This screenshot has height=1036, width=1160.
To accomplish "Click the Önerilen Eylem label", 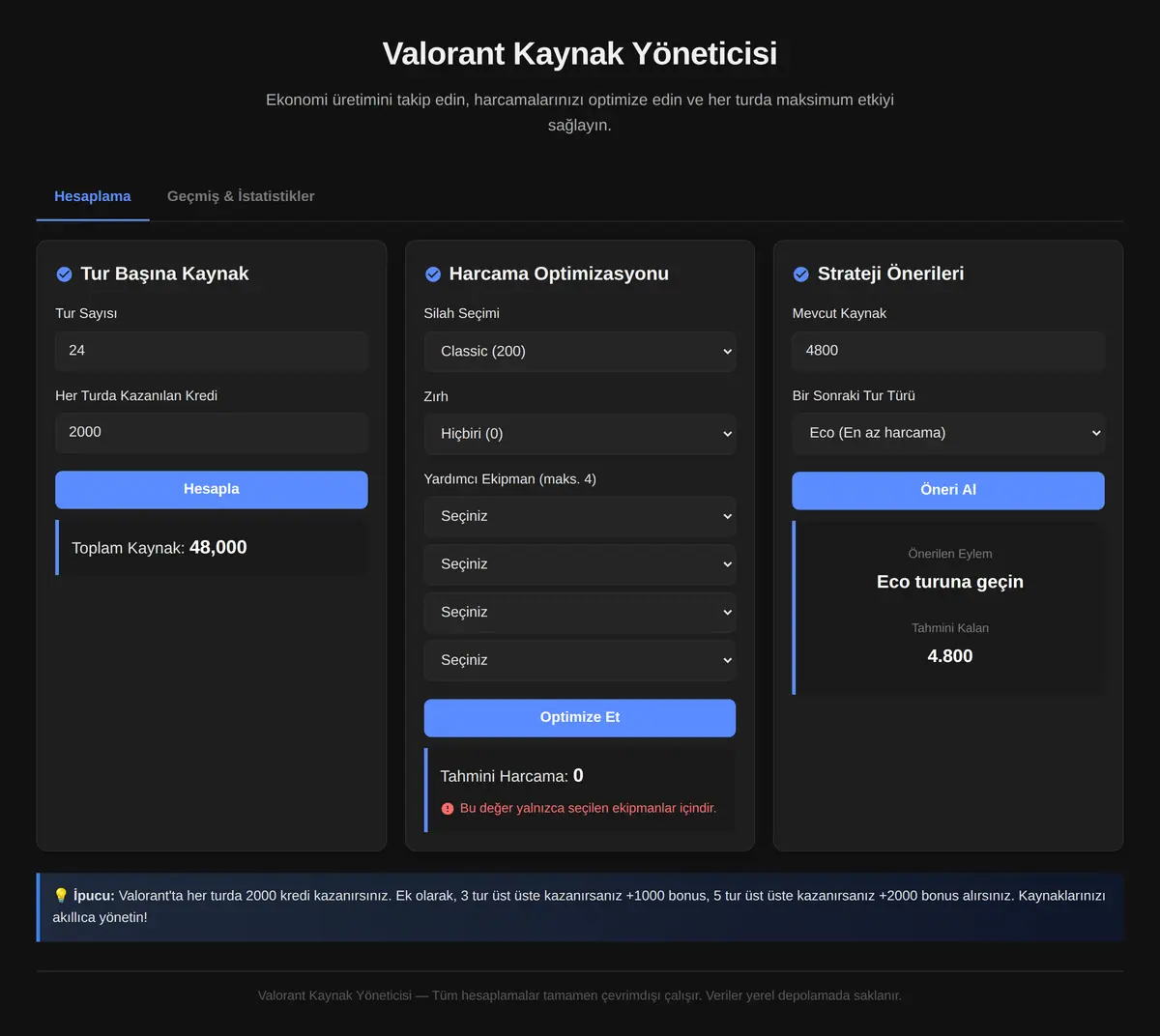I will pyautogui.click(x=950, y=554).
